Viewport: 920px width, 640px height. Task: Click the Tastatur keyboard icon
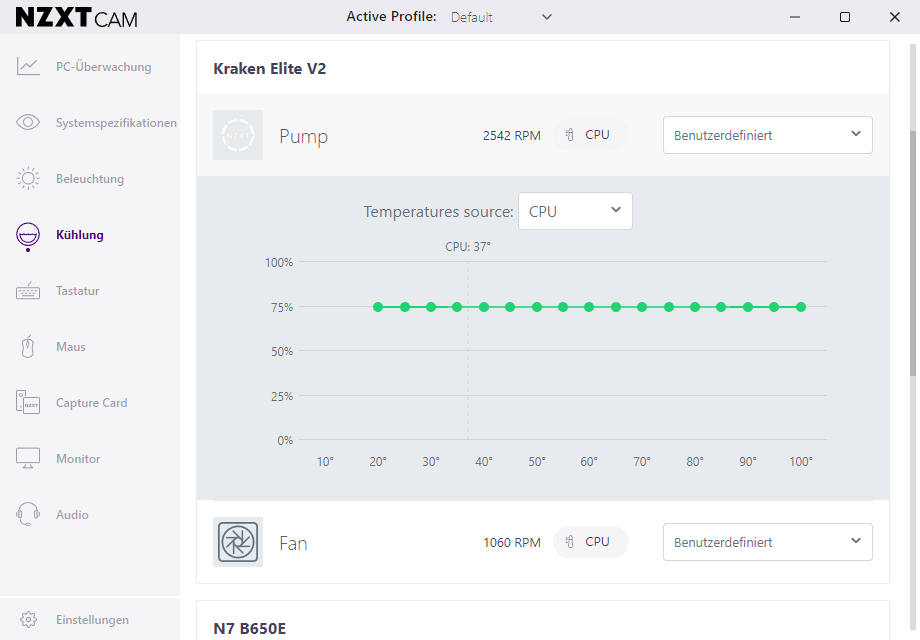coord(28,291)
